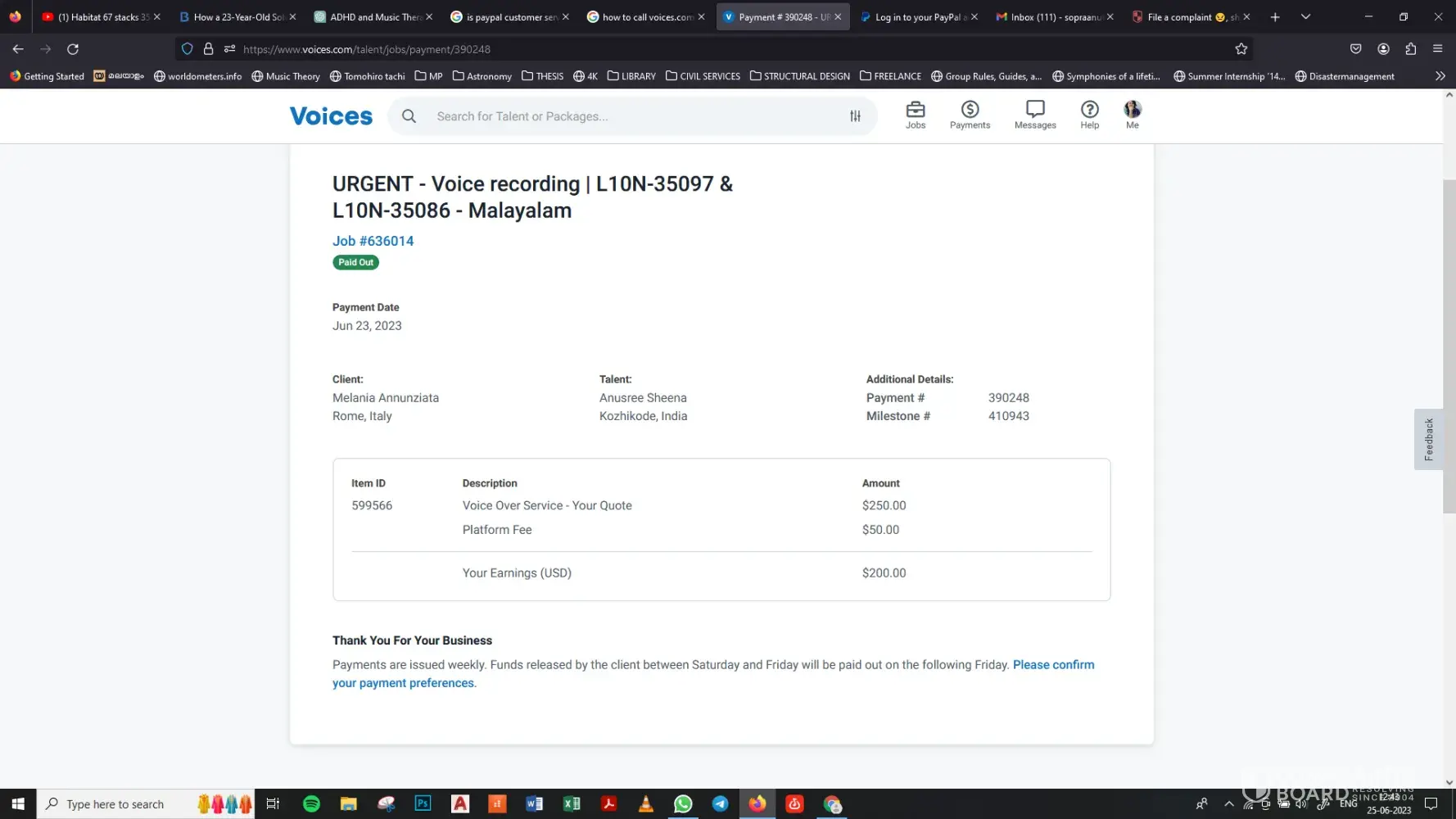This screenshot has height=819, width=1456.
Task: Switch to Log in to PayPal tab
Action: point(913,16)
